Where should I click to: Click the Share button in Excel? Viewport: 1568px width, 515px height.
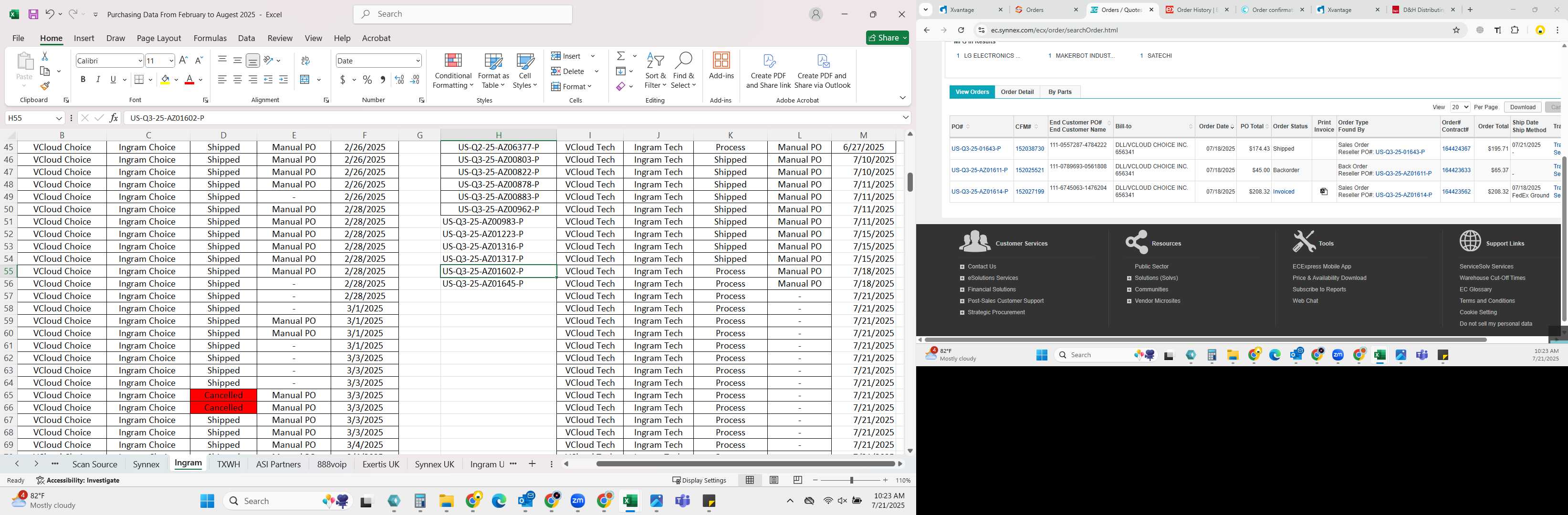click(x=888, y=38)
